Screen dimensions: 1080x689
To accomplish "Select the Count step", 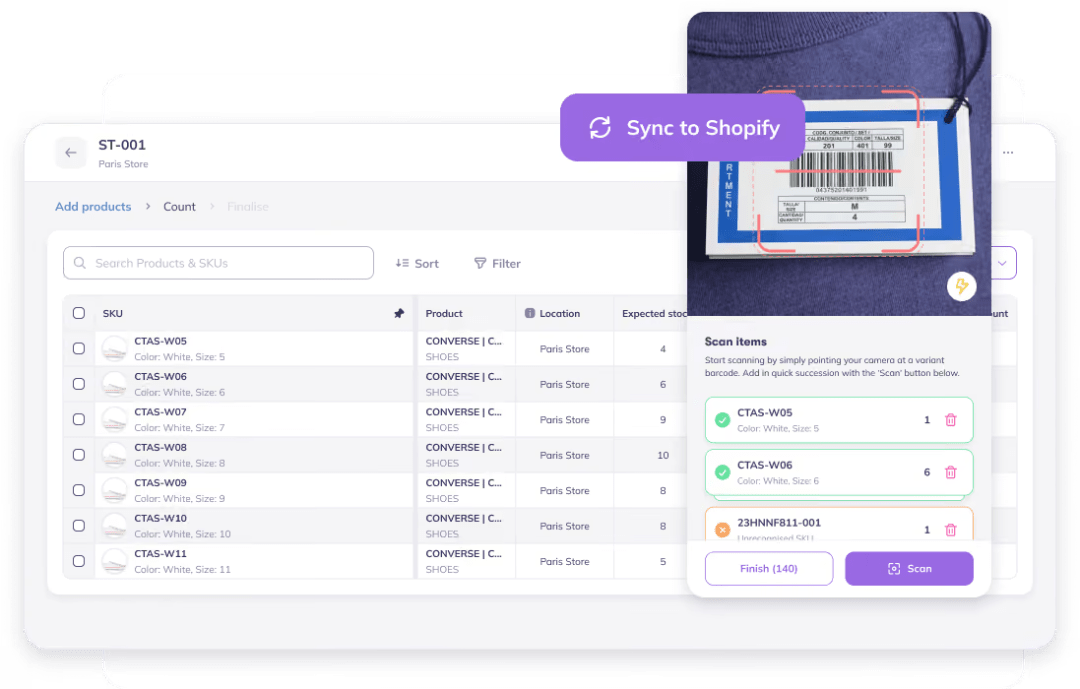I will 179,207.
